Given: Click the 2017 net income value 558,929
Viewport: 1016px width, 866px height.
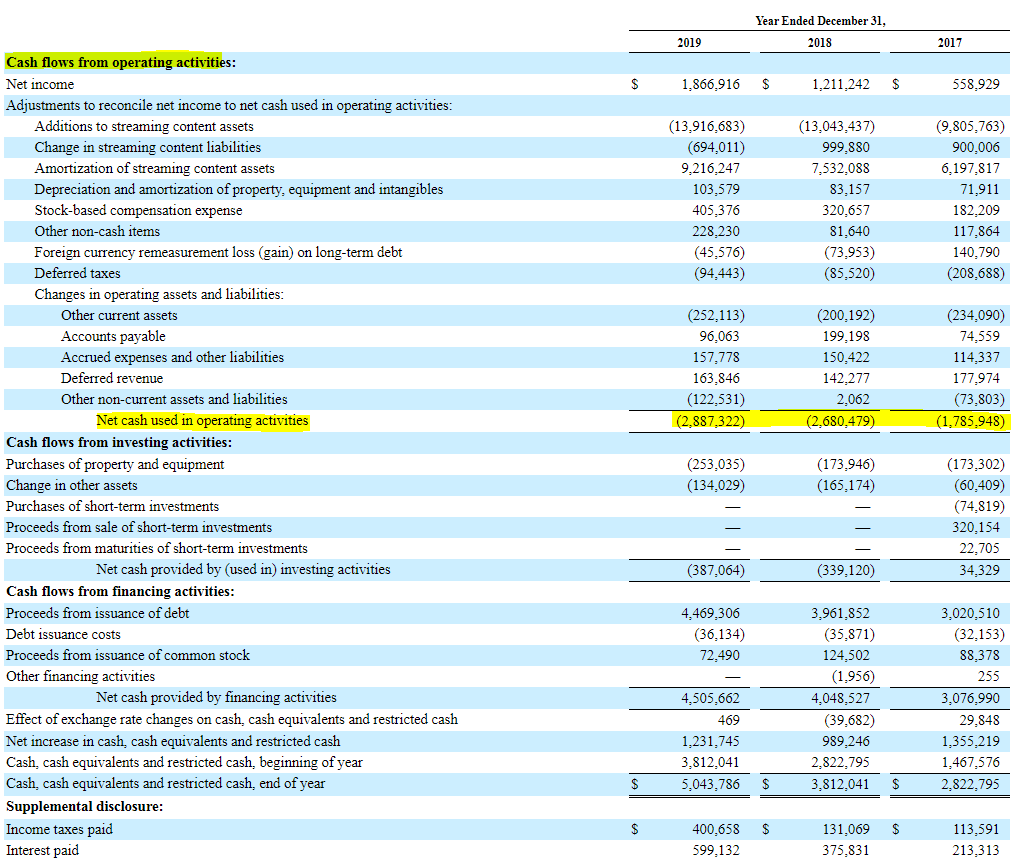Looking at the screenshot, I should click(x=976, y=84).
